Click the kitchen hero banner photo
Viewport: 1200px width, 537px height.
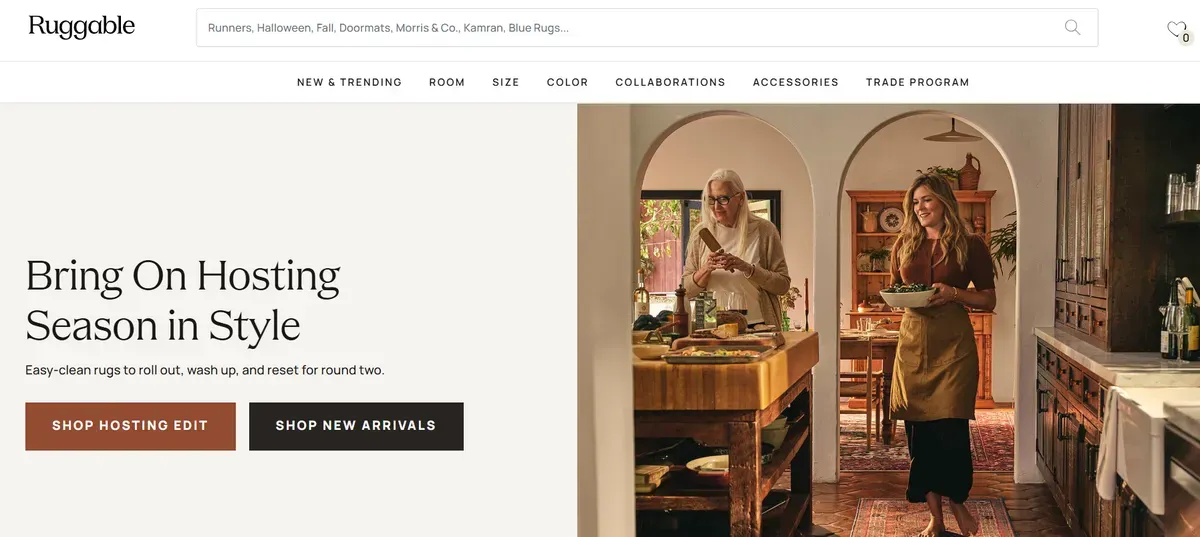click(888, 320)
